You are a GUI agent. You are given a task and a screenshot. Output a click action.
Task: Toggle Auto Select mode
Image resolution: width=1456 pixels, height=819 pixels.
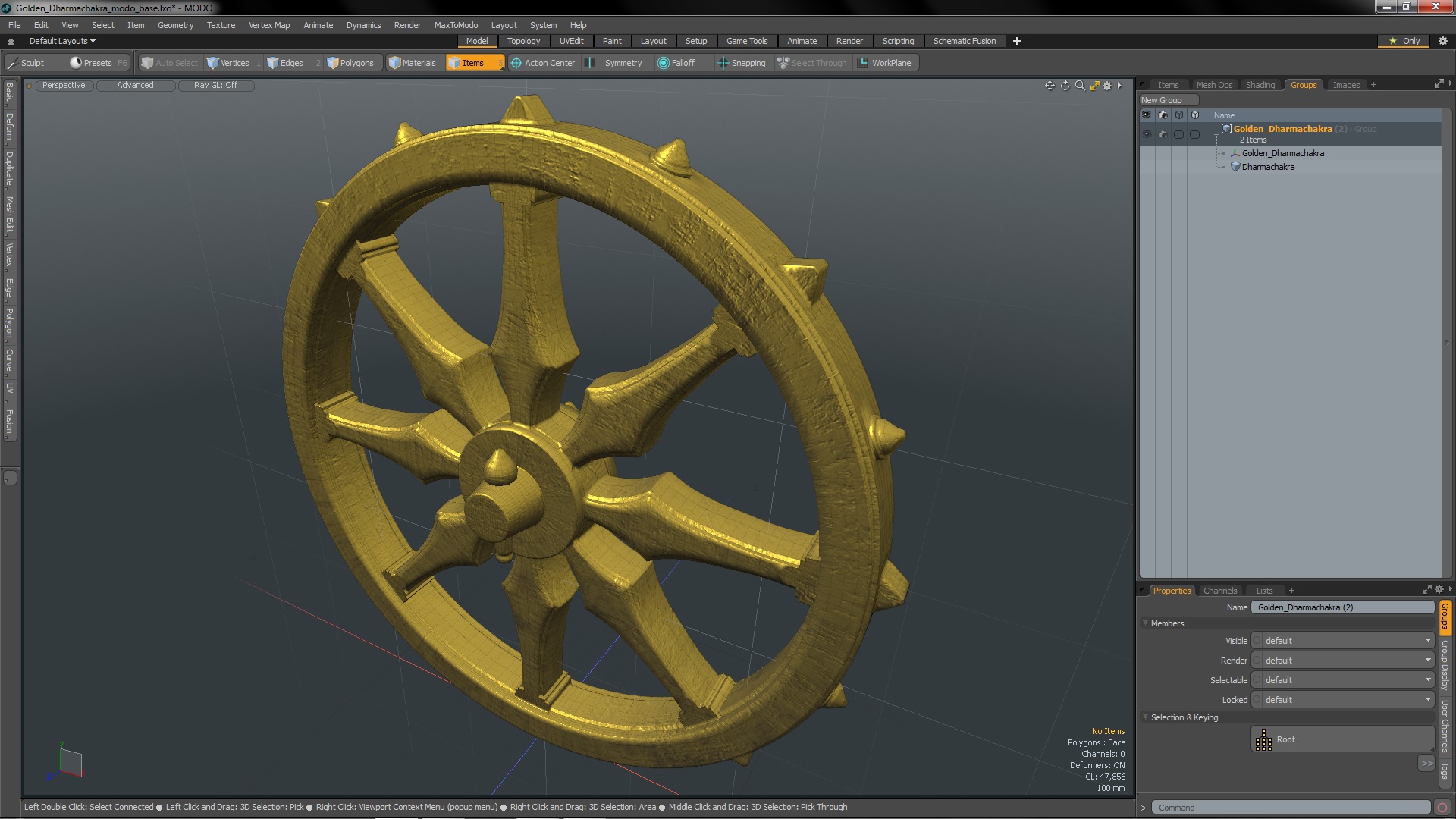tap(170, 63)
